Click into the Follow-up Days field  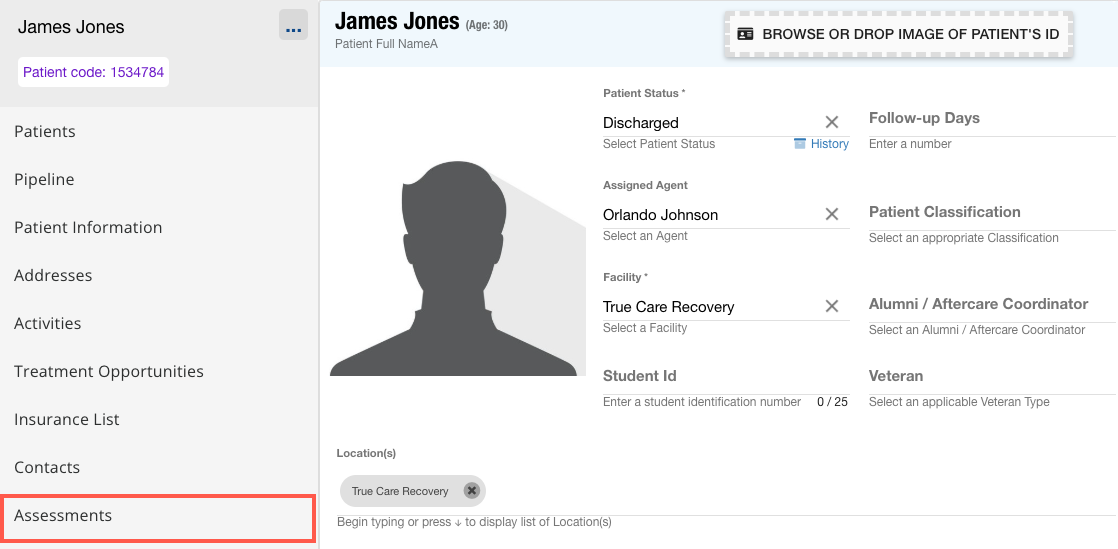990,119
